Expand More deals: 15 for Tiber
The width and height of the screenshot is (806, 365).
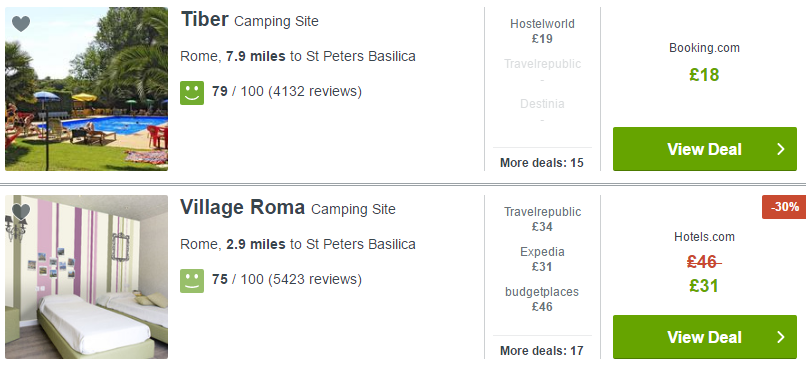point(542,163)
